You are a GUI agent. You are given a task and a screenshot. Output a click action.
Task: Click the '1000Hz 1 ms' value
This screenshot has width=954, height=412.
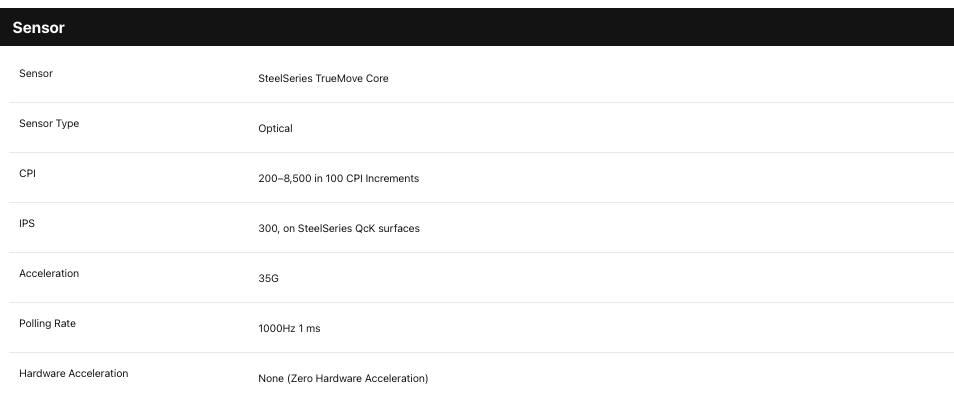click(x=289, y=328)
